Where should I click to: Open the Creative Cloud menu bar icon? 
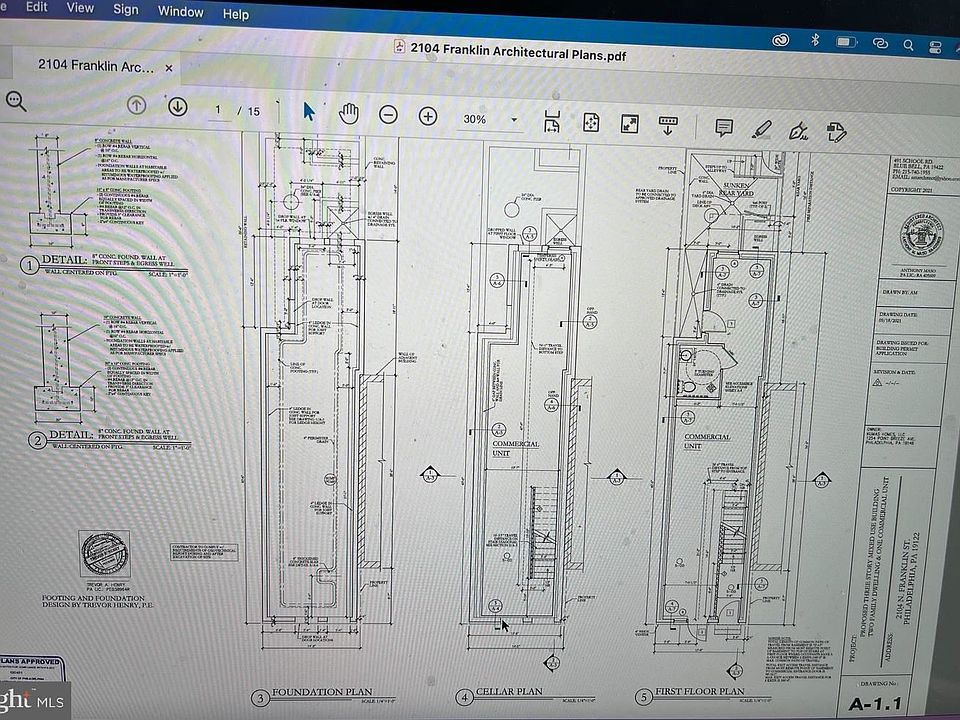(x=780, y=40)
